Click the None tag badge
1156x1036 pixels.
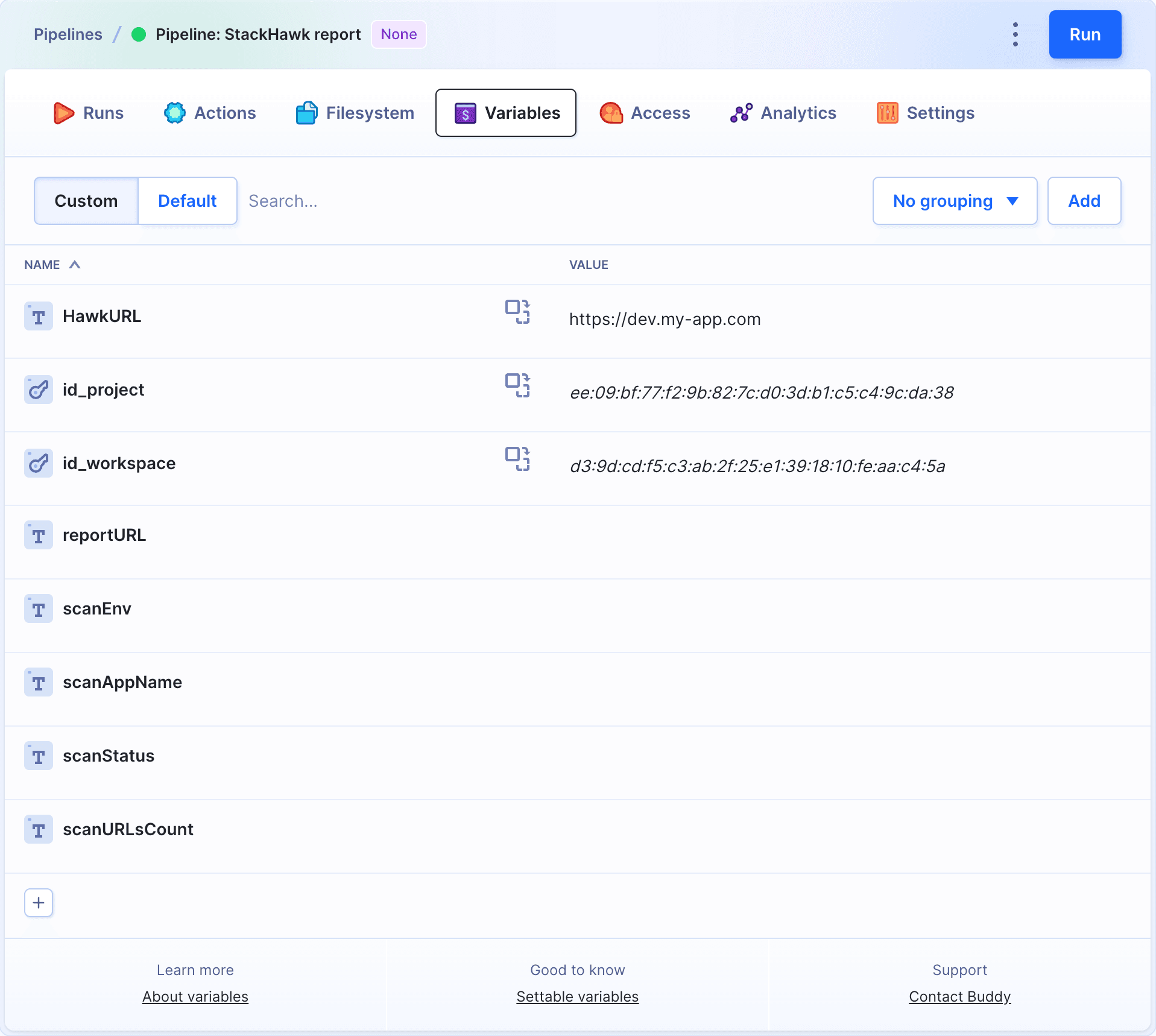[399, 34]
